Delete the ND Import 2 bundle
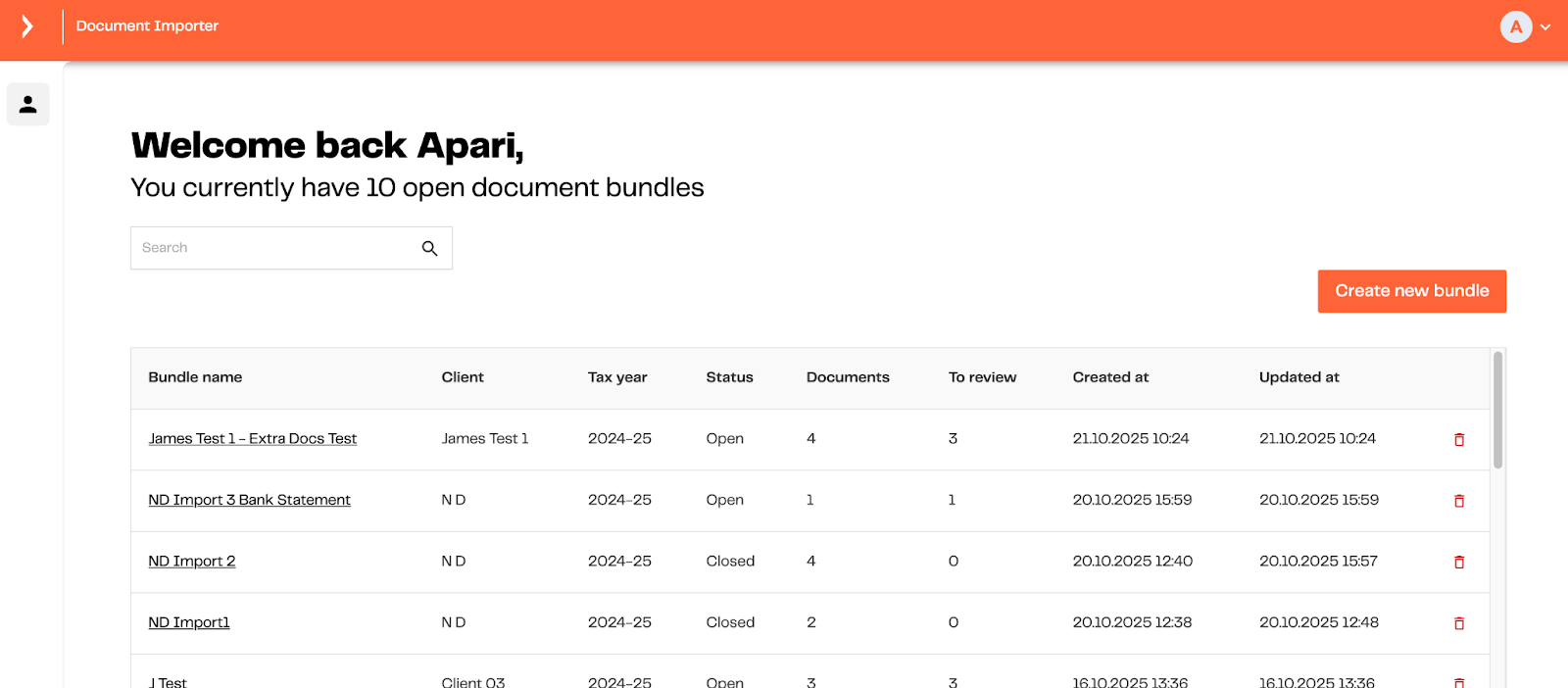The height and width of the screenshot is (688, 1568). 1458,563
